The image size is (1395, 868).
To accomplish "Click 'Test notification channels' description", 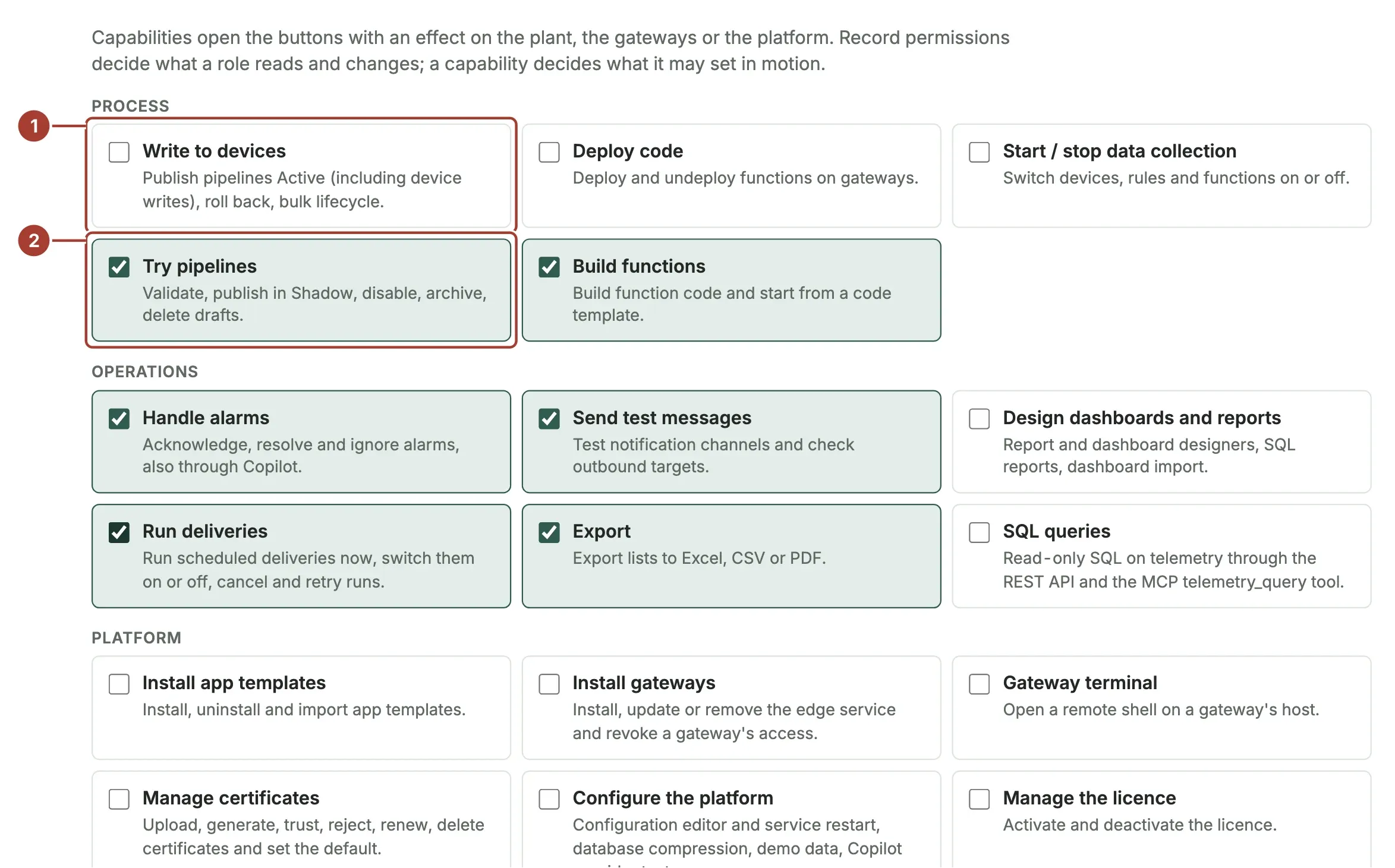I will coord(713,456).
